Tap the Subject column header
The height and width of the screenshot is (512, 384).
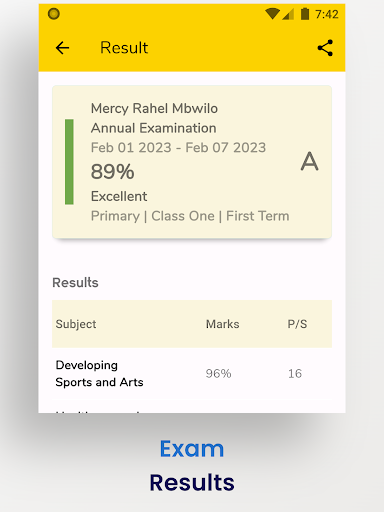click(x=76, y=324)
